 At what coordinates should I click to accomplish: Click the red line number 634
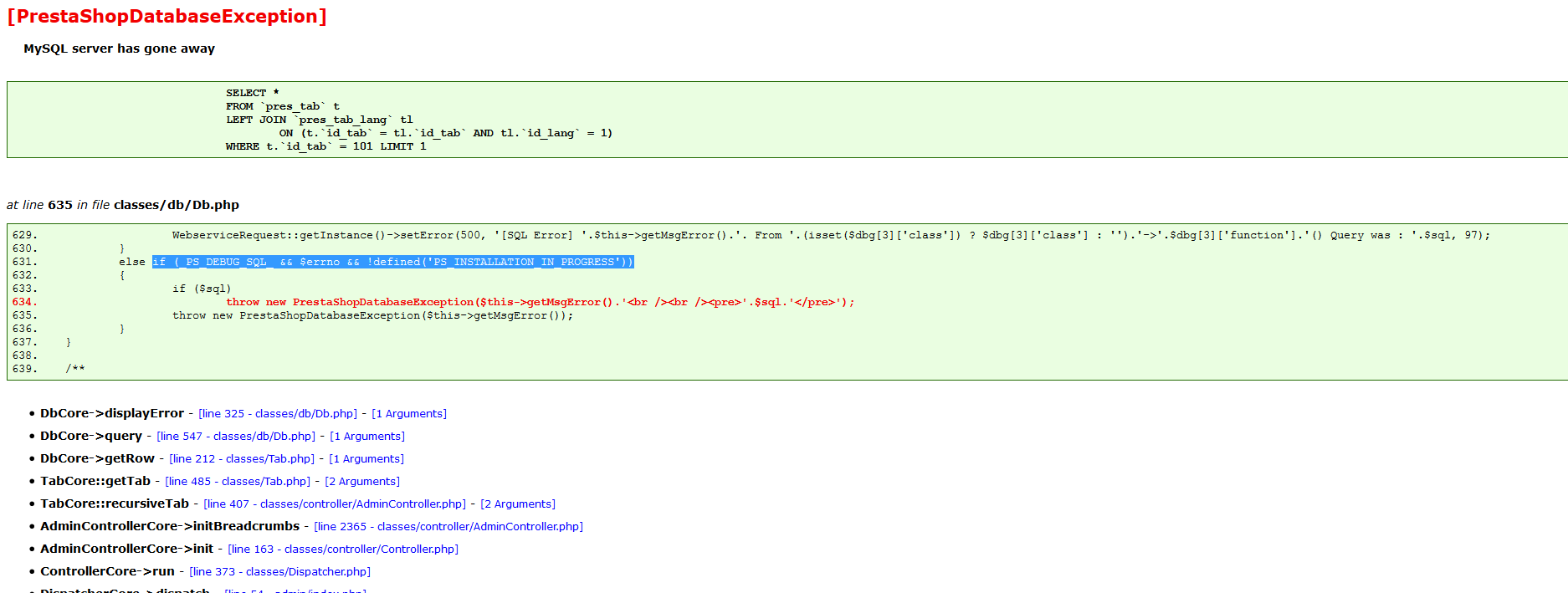(x=24, y=302)
